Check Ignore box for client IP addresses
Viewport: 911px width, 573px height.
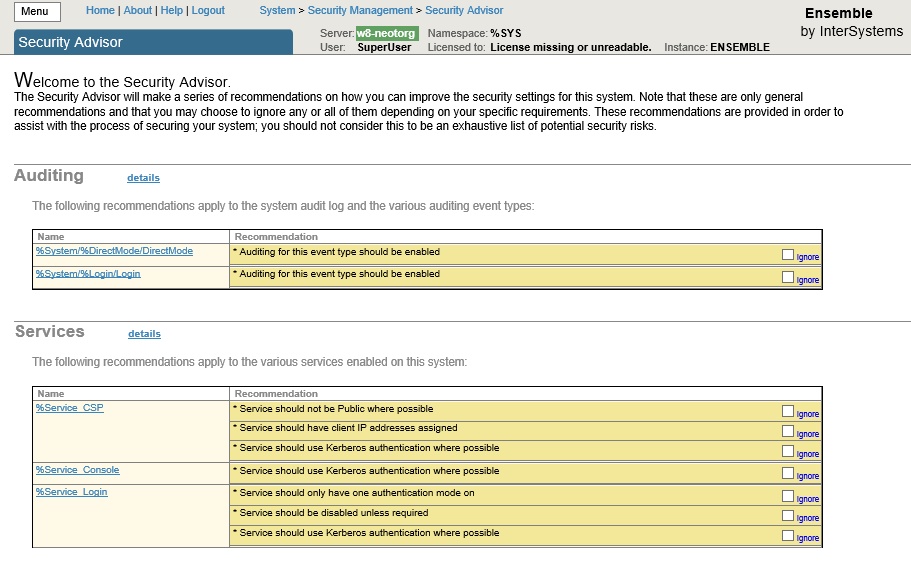788,431
